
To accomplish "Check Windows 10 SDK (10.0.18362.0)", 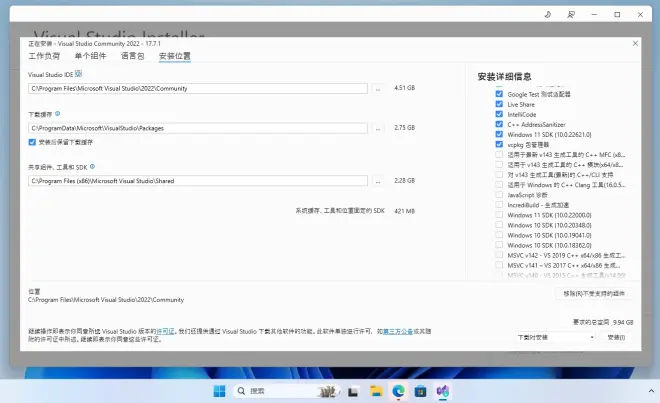I will tap(499, 245).
